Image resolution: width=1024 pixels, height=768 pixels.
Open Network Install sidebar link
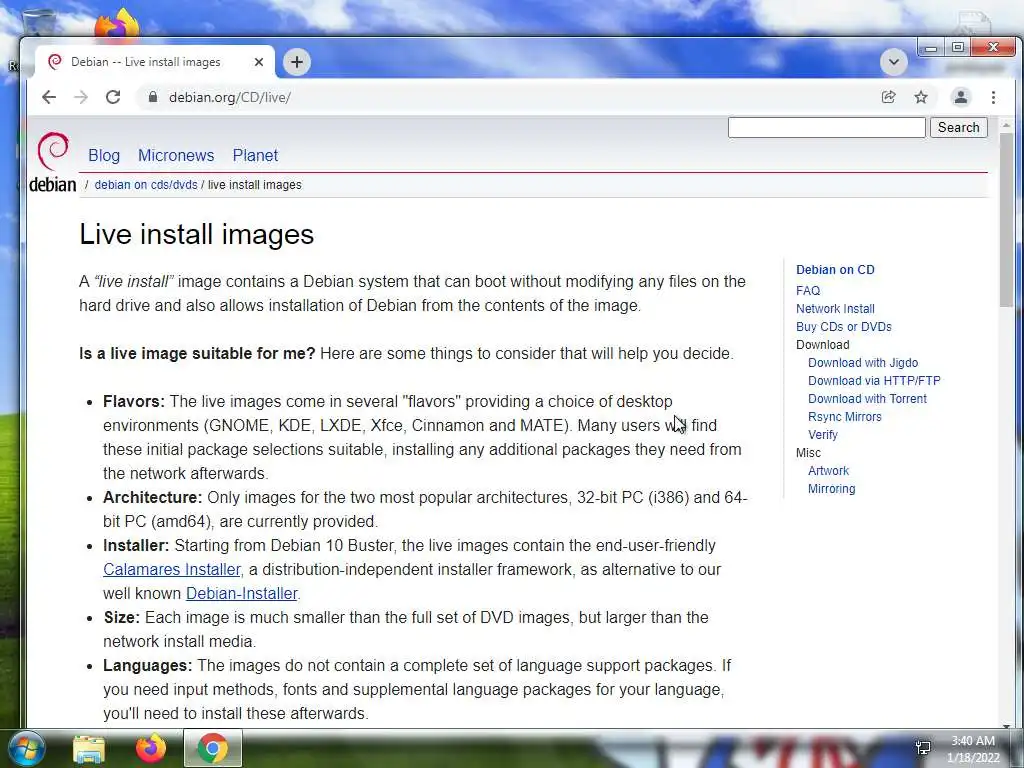[x=835, y=309]
